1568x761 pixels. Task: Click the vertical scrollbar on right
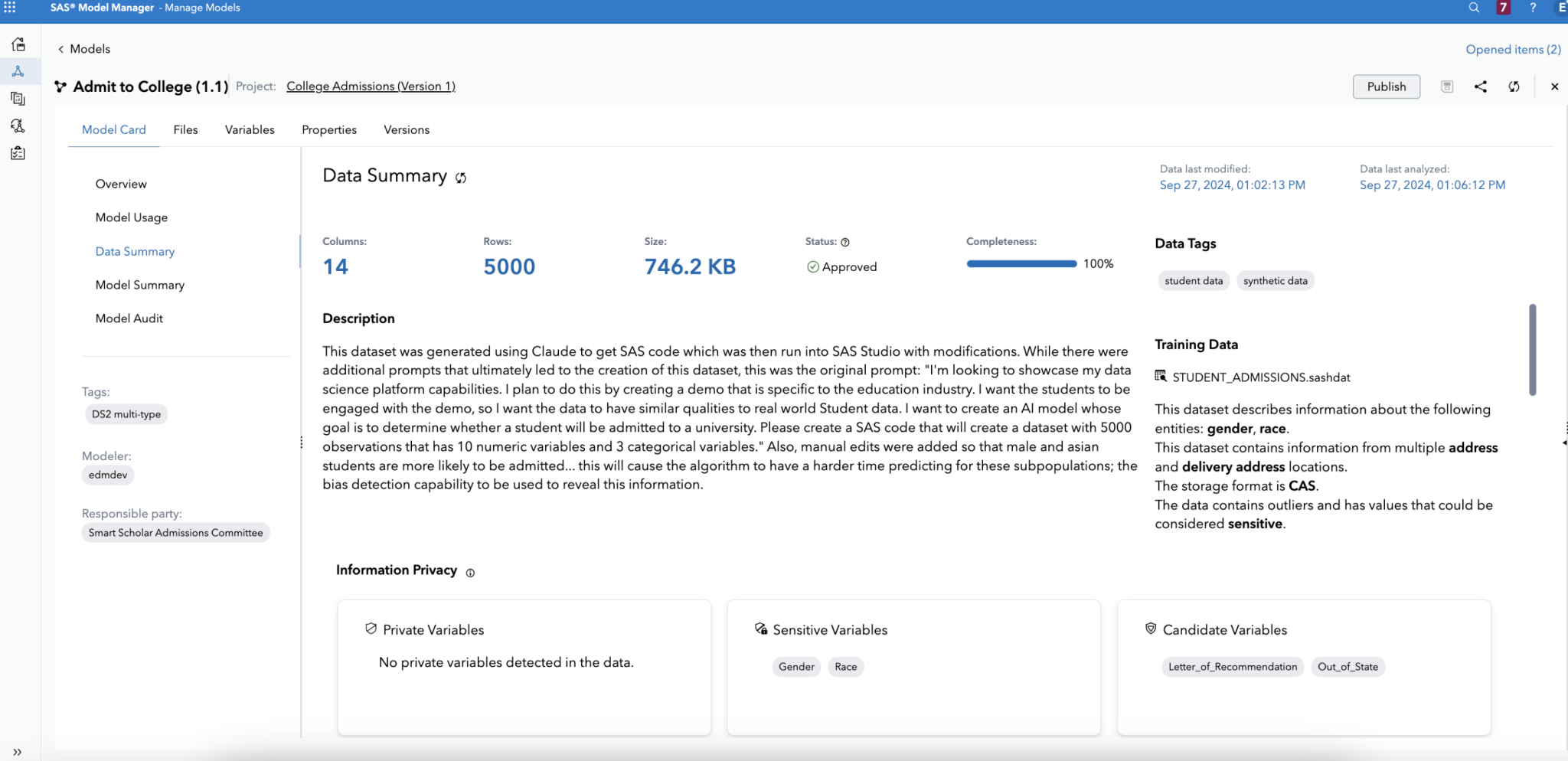point(1532,350)
